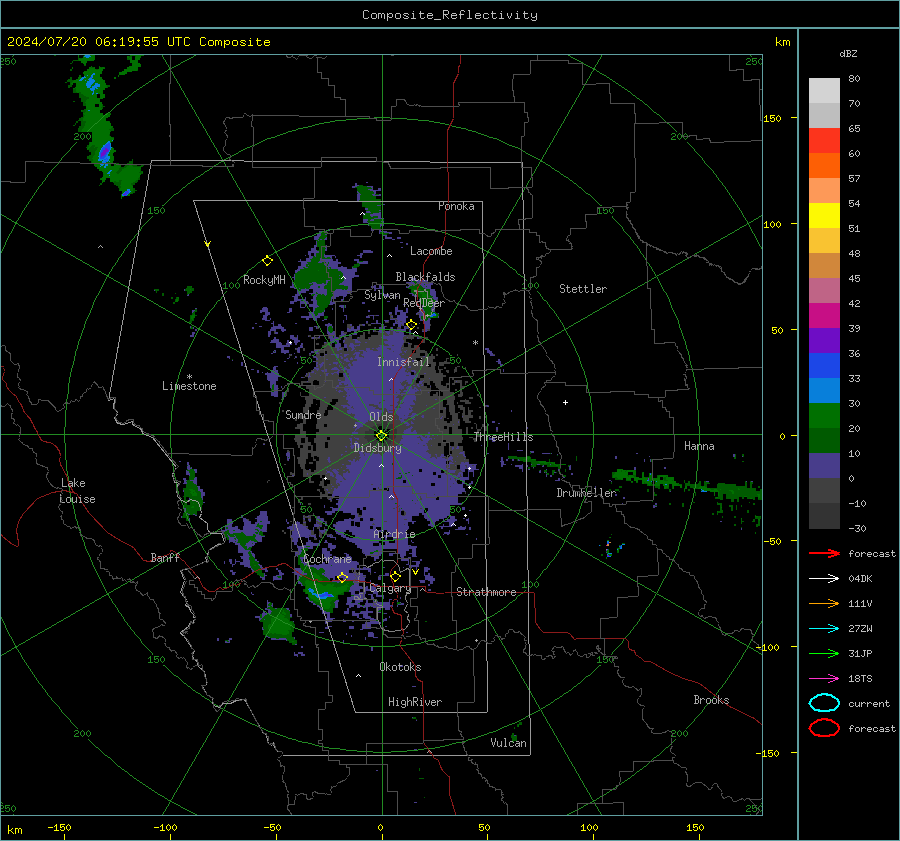Click the HighRiver town label

click(x=415, y=702)
